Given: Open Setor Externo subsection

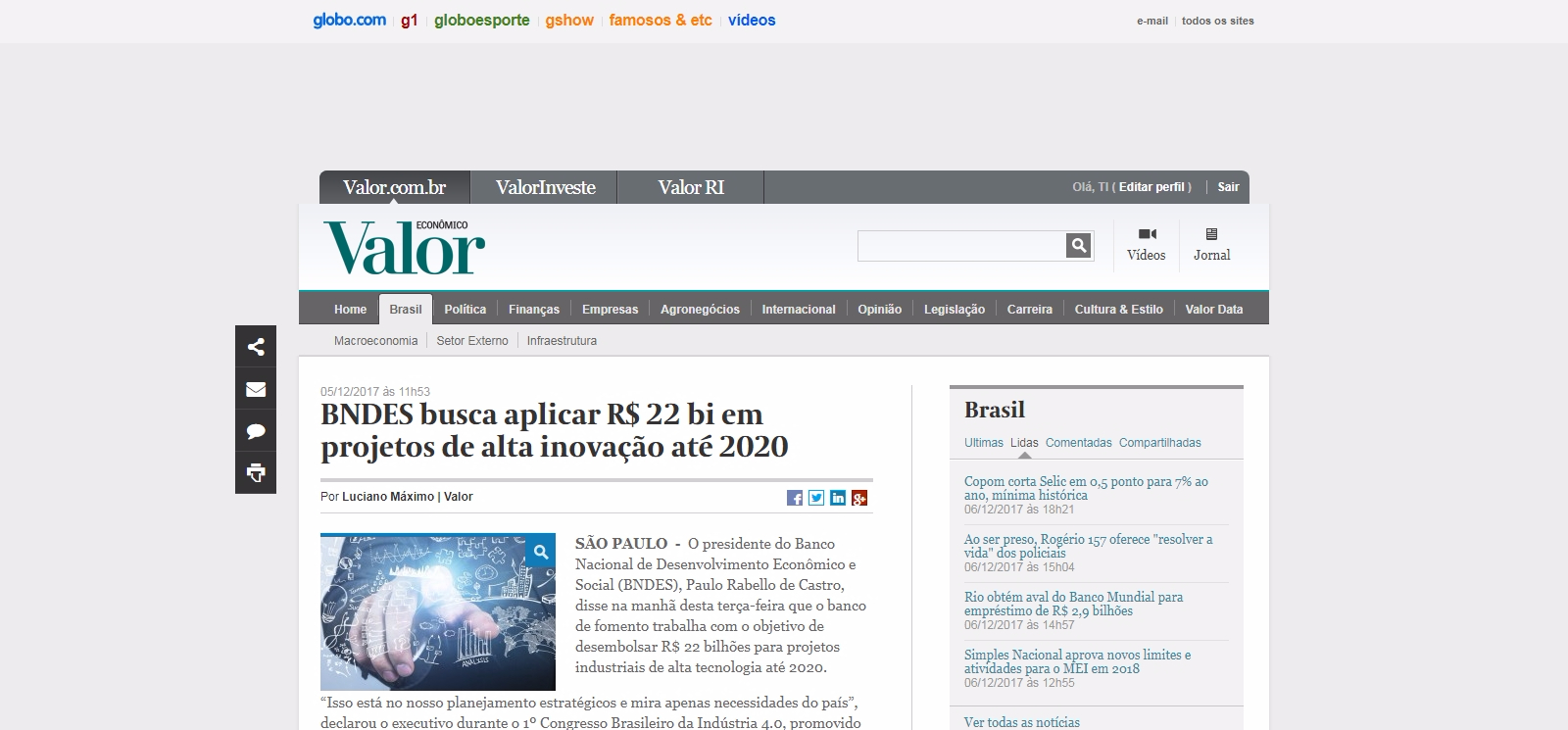Looking at the screenshot, I should pyautogui.click(x=472, y=341).
